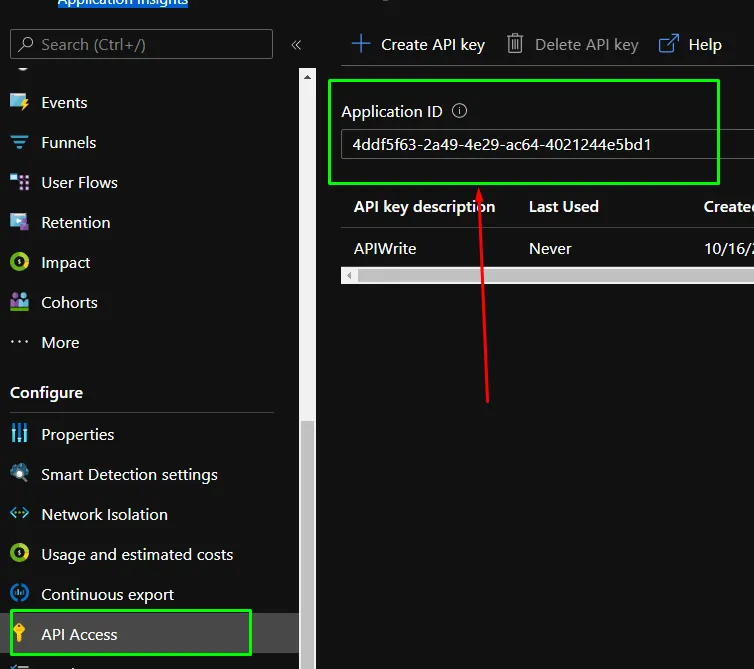Image resolution: width=754 pixels, height=669 pixels.
Task: Click the sidebar vertical scrollbar thumb
Action: (307, 544)
